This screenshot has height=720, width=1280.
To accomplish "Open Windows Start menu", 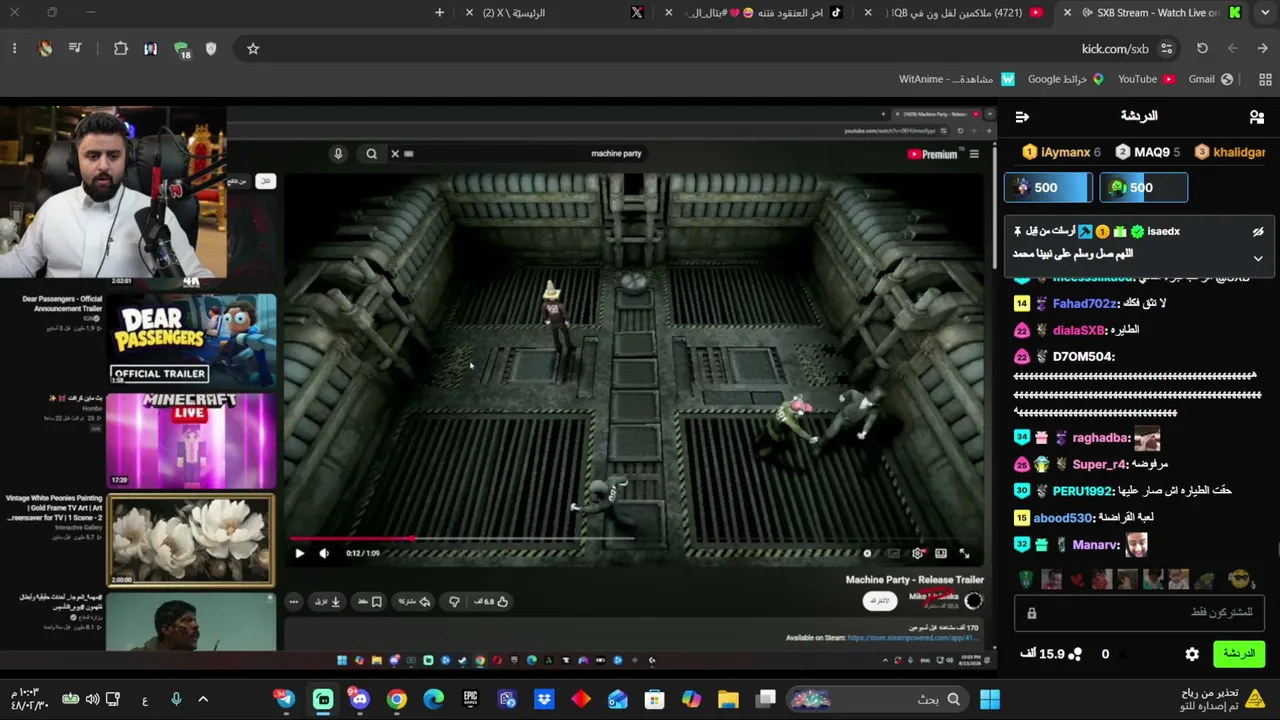I will pyautogui.click(x=989, y=699).
